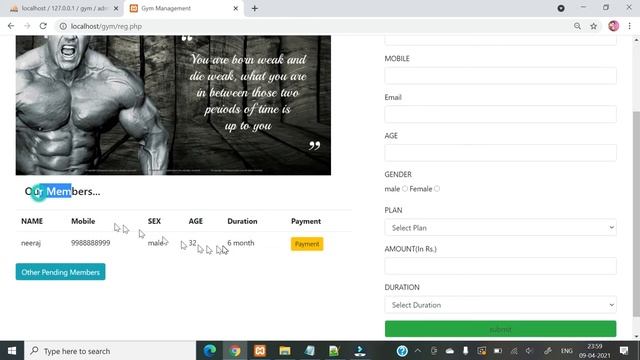The height and width of the screenshot is (360, 640).
Task: Click the battery tray icon
Action: coord(498,351)
